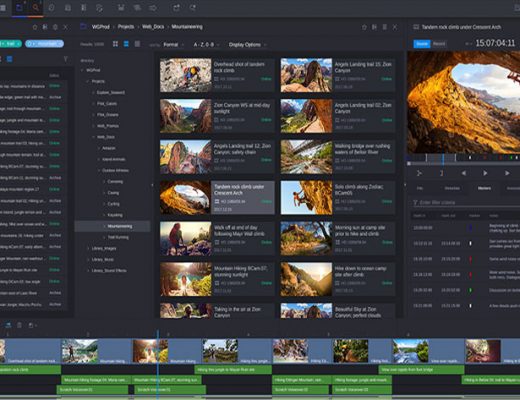
Task: Collapse the Outdoor Athletes folder
Action: [x=99, y=170]
